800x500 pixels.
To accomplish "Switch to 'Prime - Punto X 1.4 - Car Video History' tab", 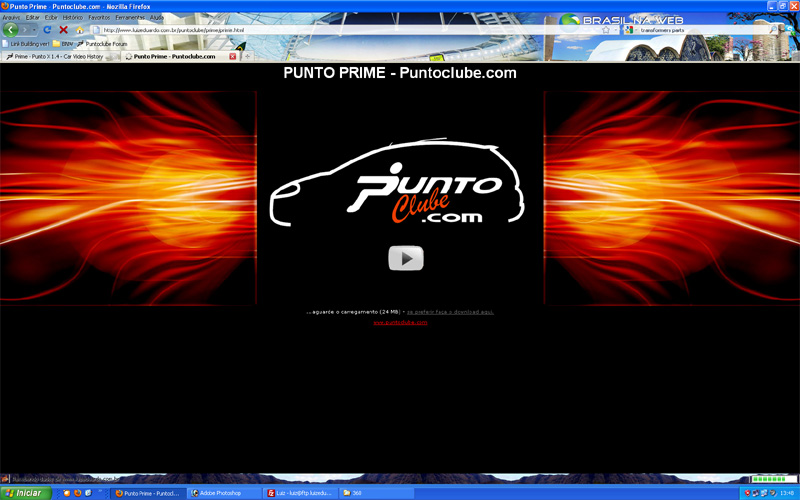I will (60, 57).
